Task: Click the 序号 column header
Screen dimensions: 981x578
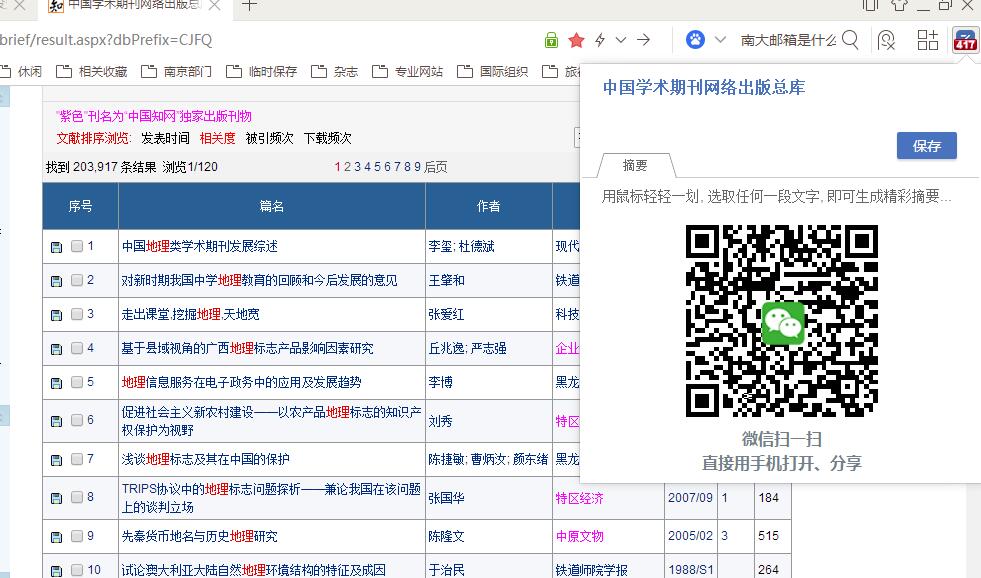Action: coord(80,206)
